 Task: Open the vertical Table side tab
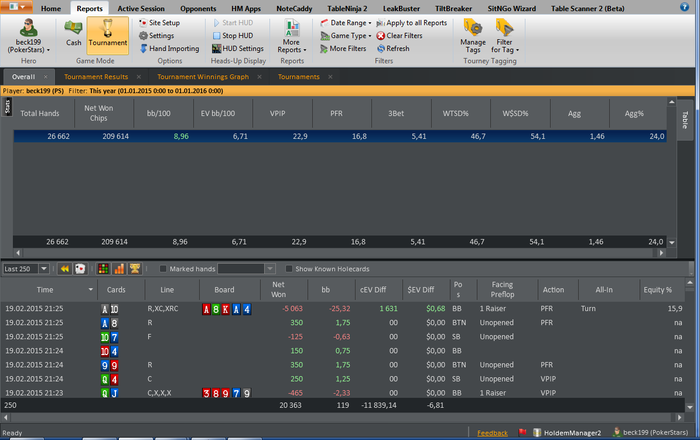[685, 120]
